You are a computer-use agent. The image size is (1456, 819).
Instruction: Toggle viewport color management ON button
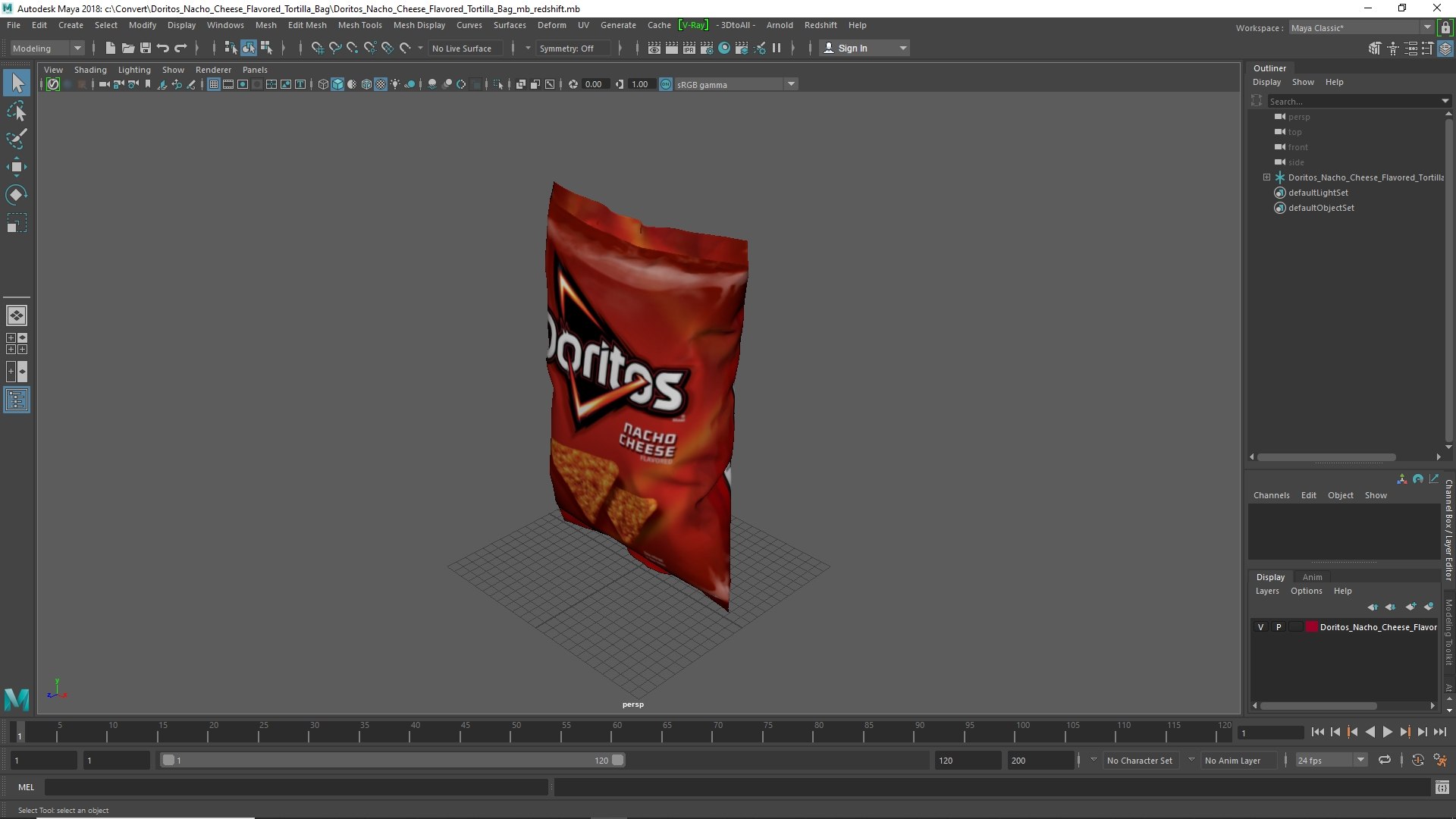click(666, 84)
